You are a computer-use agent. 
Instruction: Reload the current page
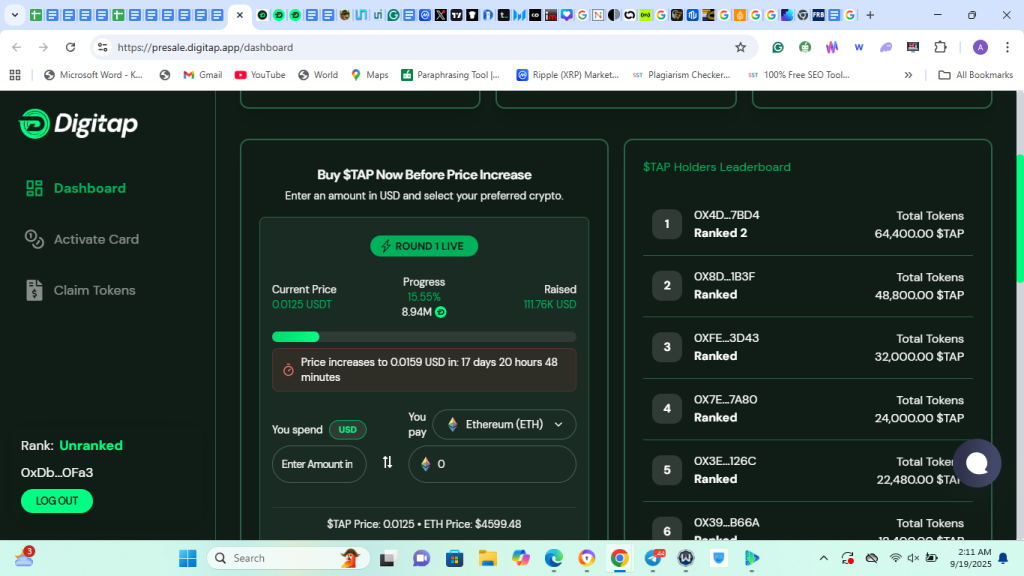(x=71, y=47)
